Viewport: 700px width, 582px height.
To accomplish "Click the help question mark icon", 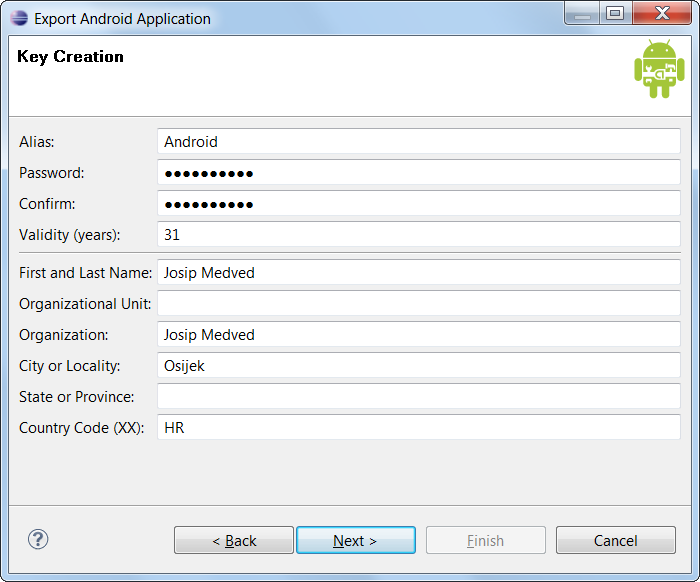I will point(38,539).
